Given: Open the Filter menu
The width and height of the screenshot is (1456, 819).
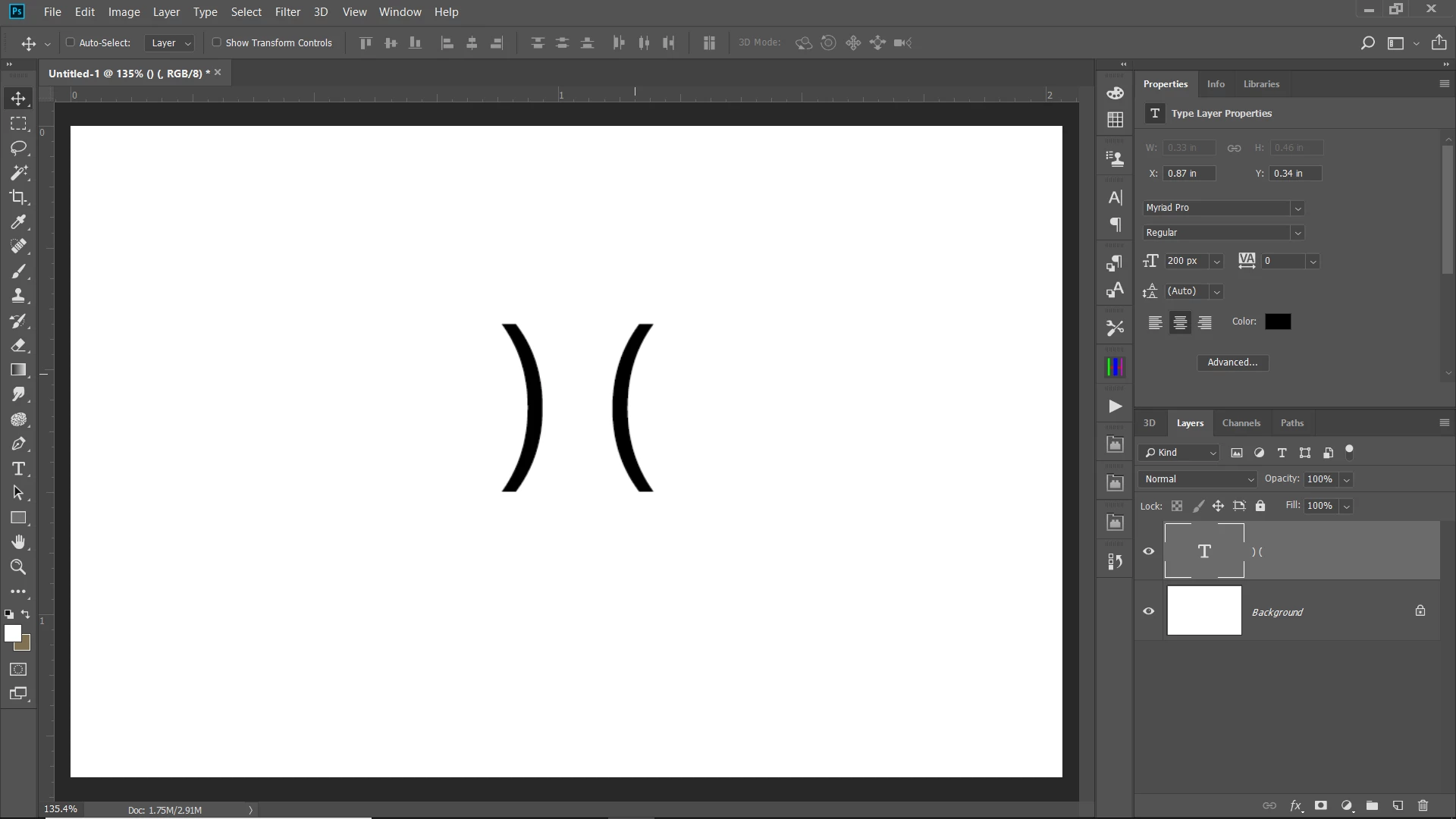Looking at the screenshot, I should point(287,12).
